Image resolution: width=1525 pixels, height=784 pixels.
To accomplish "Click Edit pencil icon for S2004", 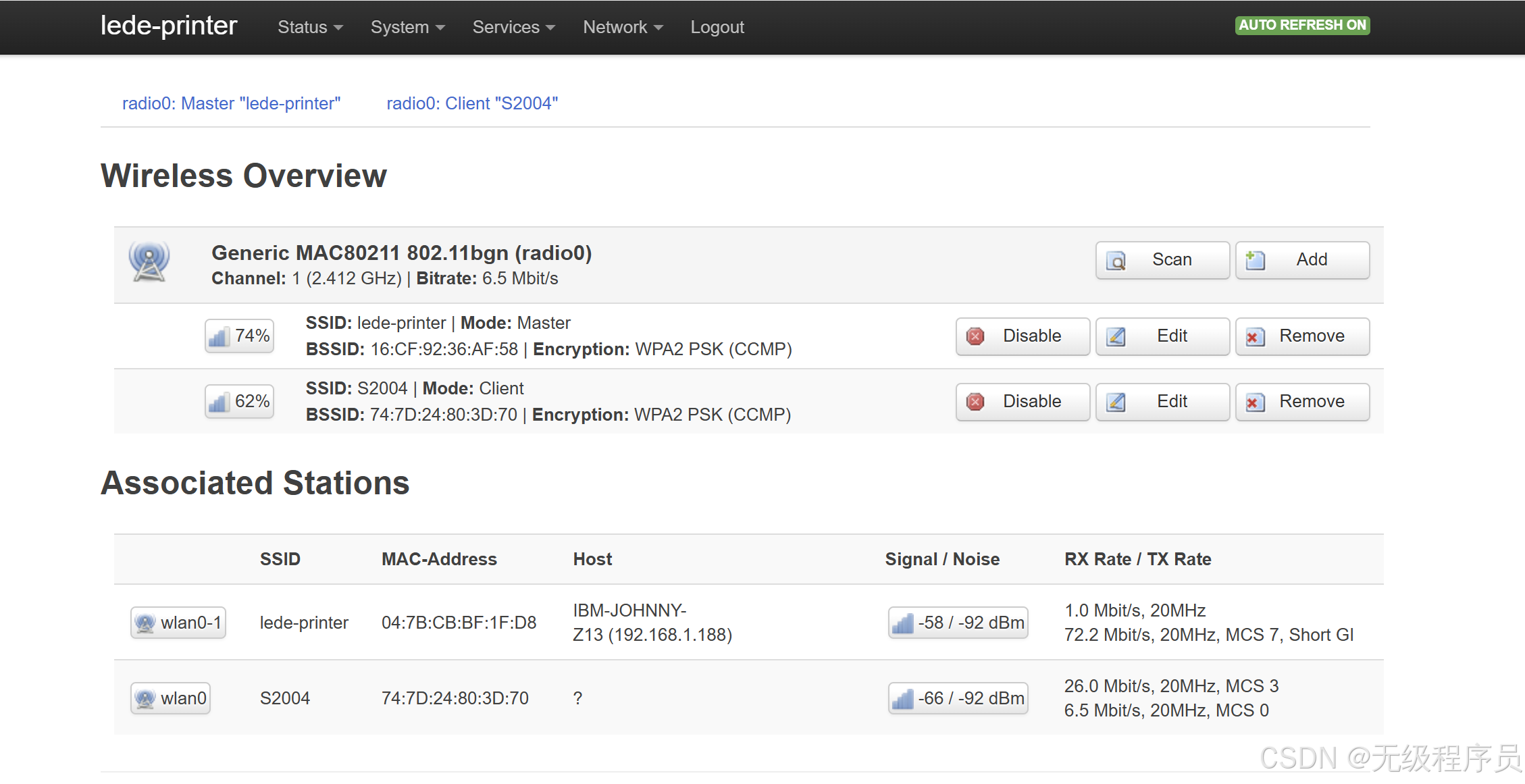I will pyautogui.click(x=1116, y=402).
